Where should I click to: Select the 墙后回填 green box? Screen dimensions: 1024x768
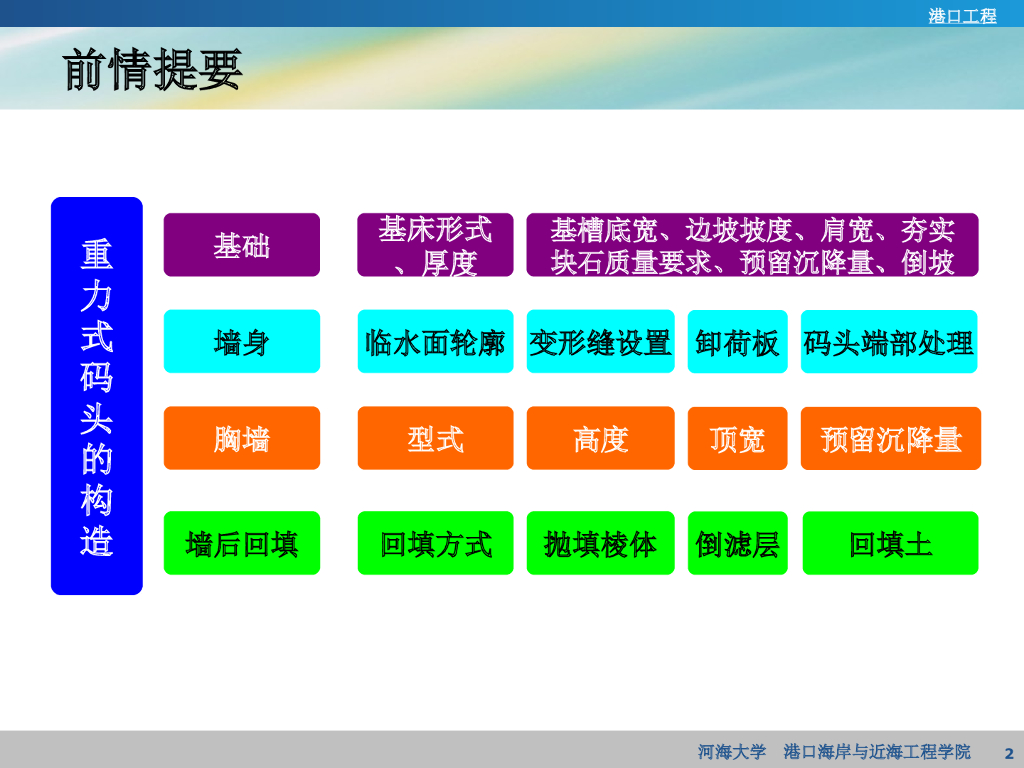tap(242, 543)
